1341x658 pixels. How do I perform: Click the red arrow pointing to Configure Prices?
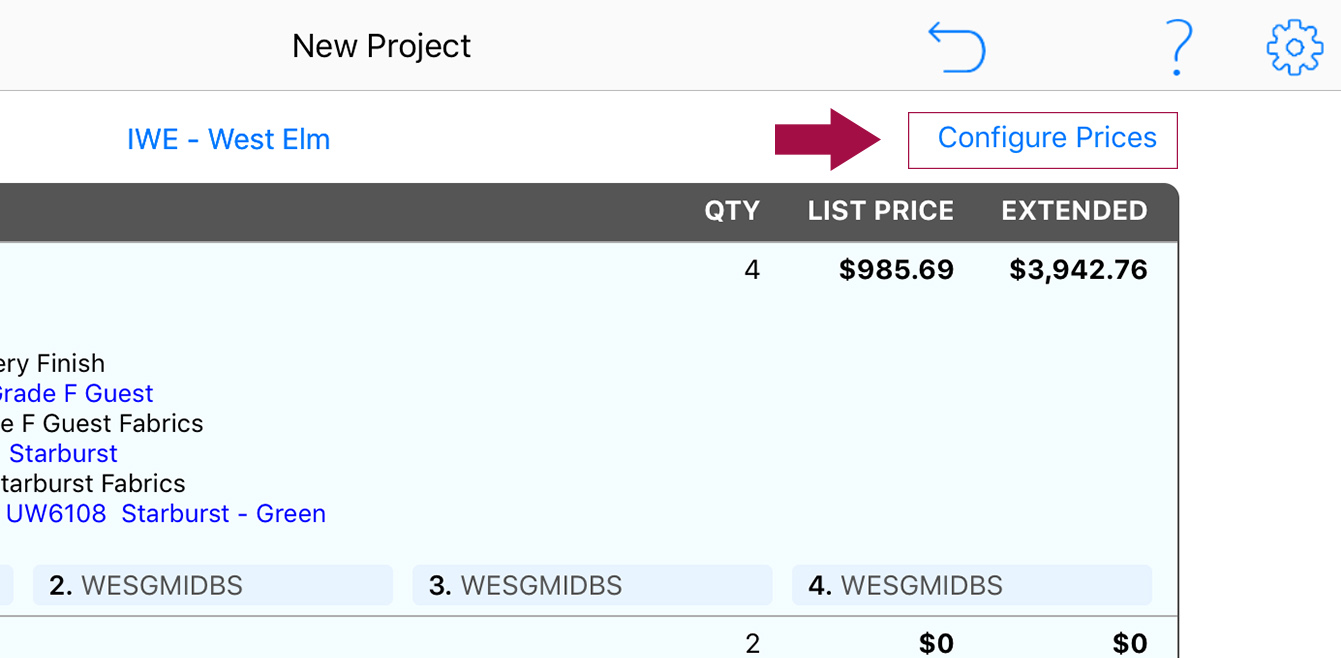(828, 139)
